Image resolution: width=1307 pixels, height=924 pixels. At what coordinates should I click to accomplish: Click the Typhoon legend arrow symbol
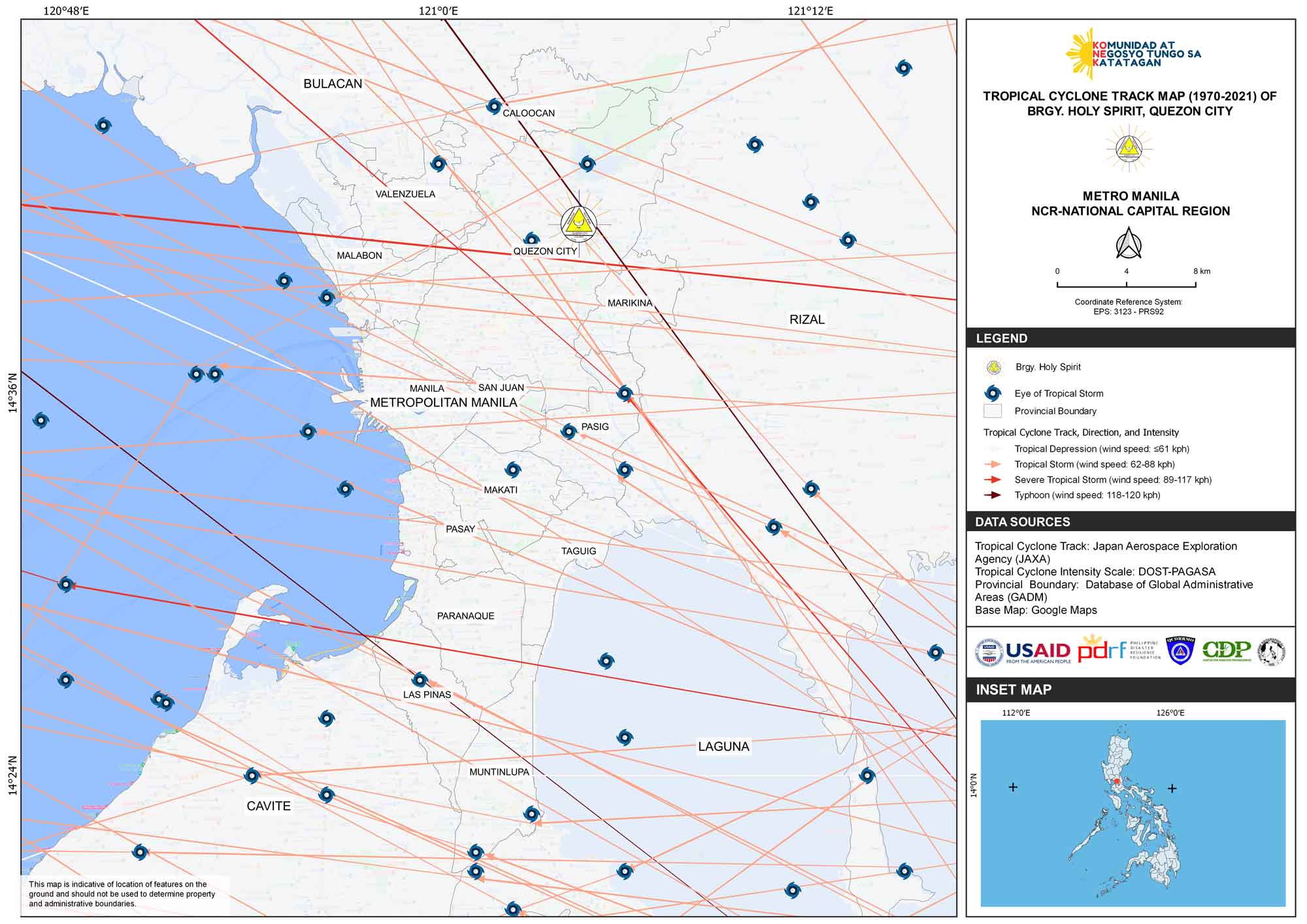993,495
